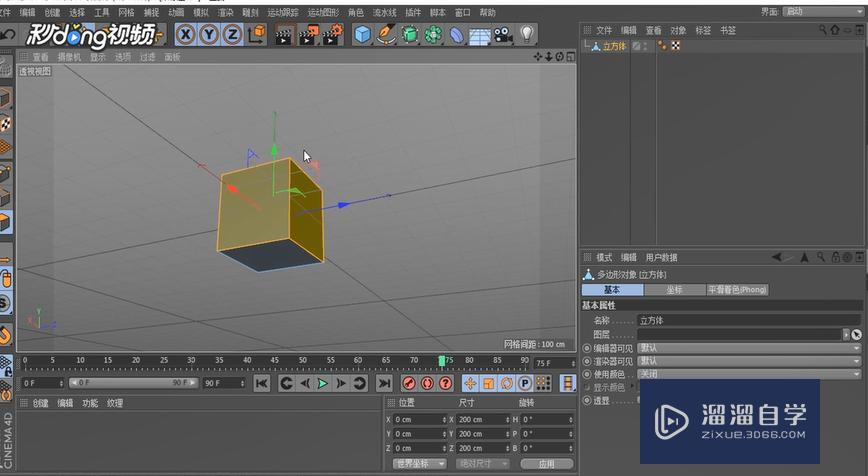Click the 名称 field containing 立方体
The width and height of the screenshot is (868, 476).
tap(749, 320)
